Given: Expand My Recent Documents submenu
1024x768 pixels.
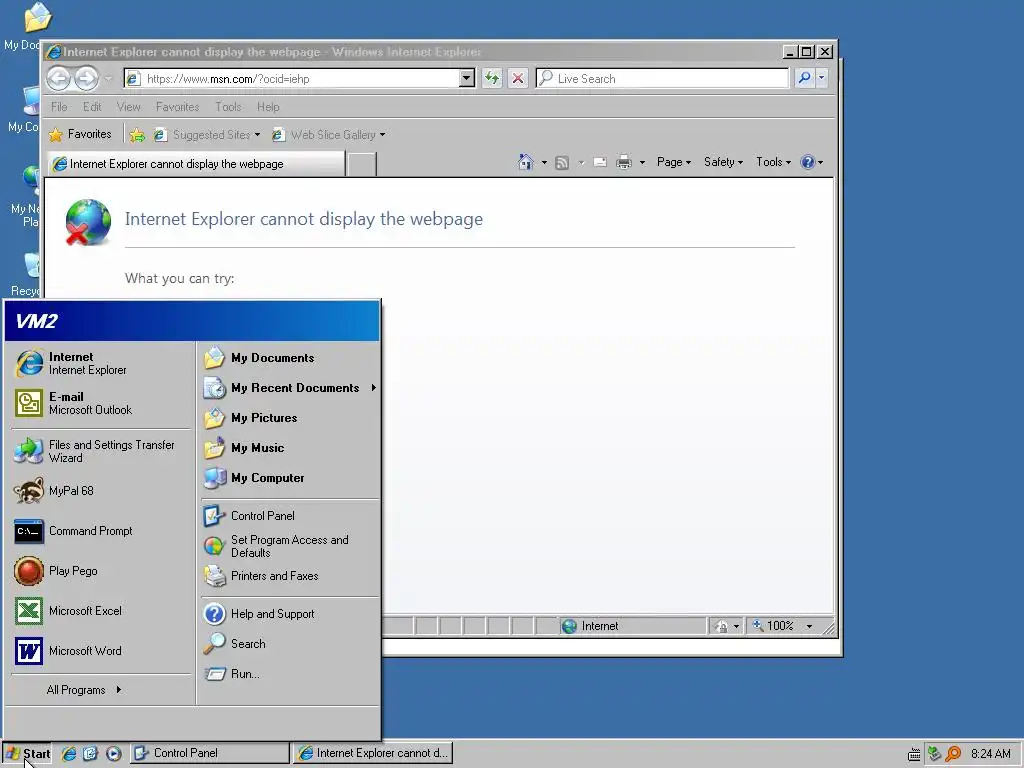Looking at the screenshot, I should point(289,388).
